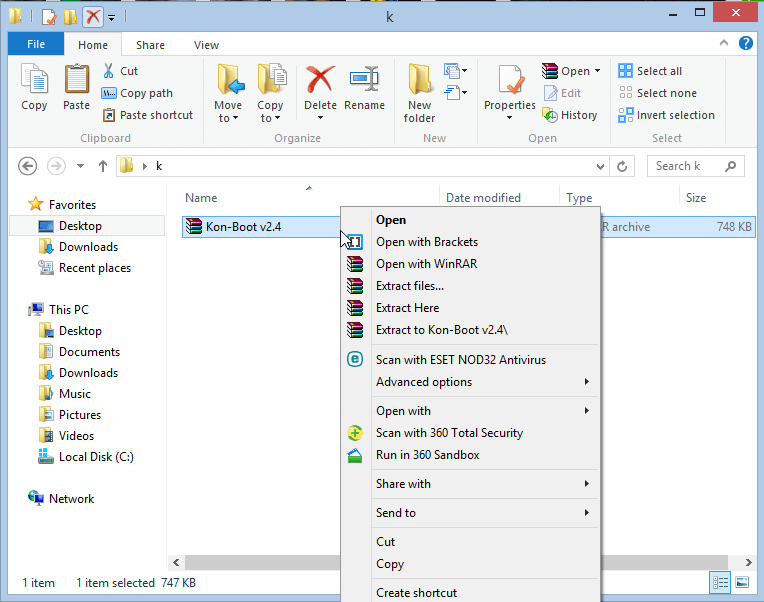The height and width of the screenshot is (602, 764).
Task: Switch to the Share tab
Action: [150, 45]
